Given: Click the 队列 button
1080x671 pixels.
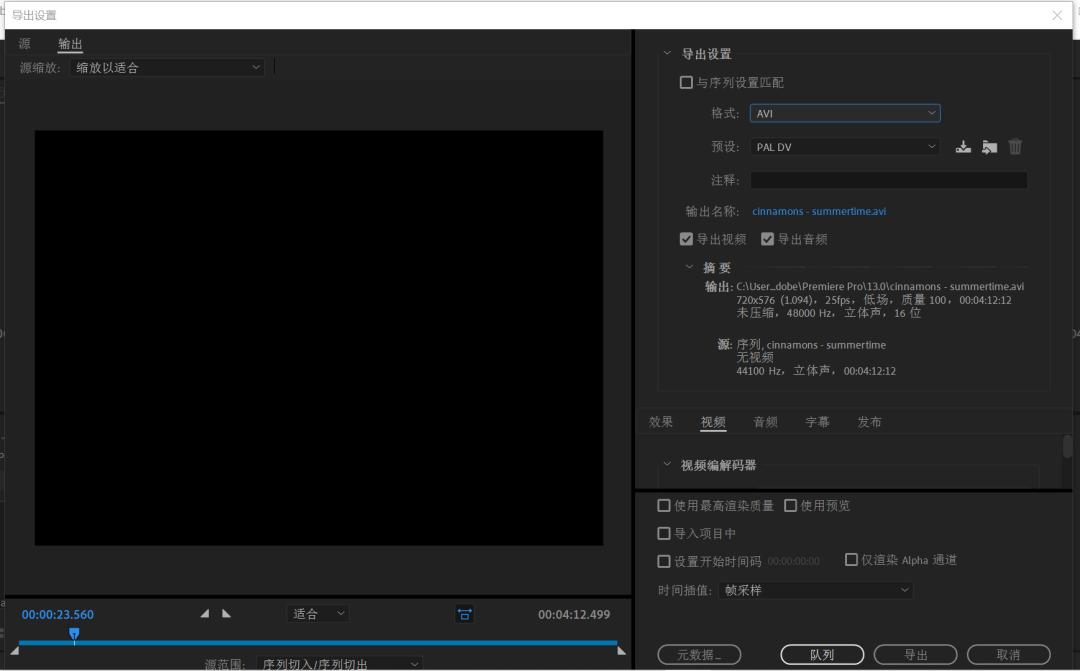Looking at the screenshot, I should click(x=821, y=654).
